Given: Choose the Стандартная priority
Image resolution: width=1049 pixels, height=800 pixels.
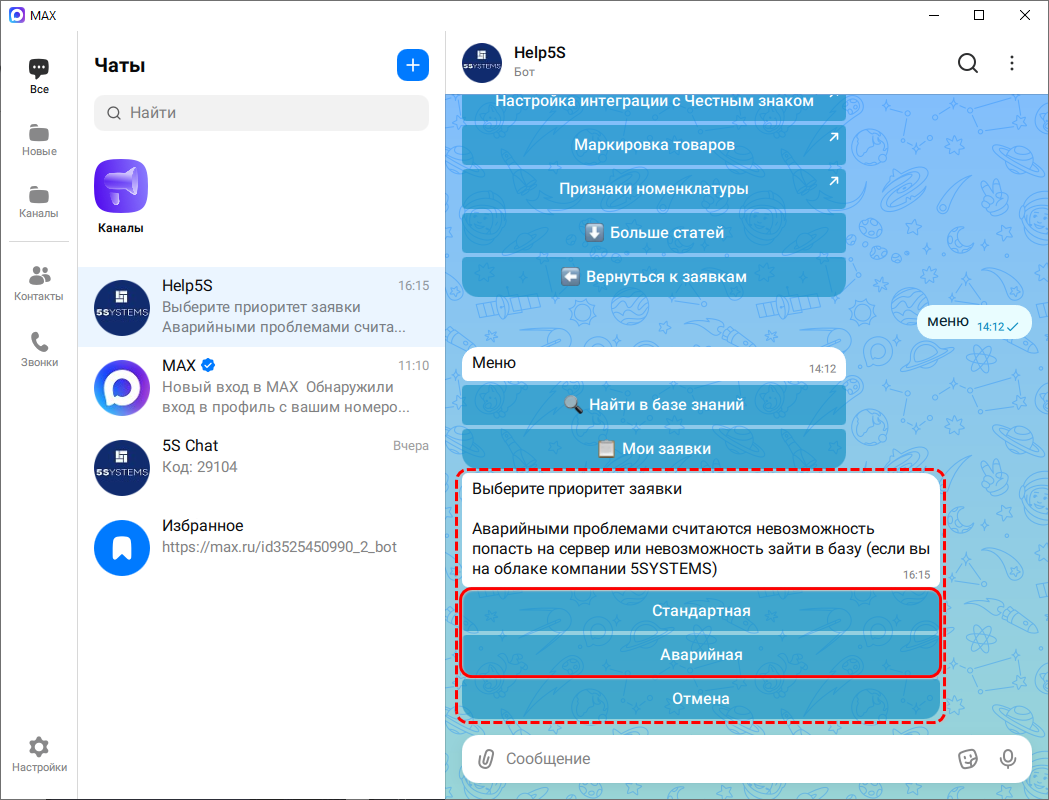Looking at the screenshot, I should click(701, 611).
